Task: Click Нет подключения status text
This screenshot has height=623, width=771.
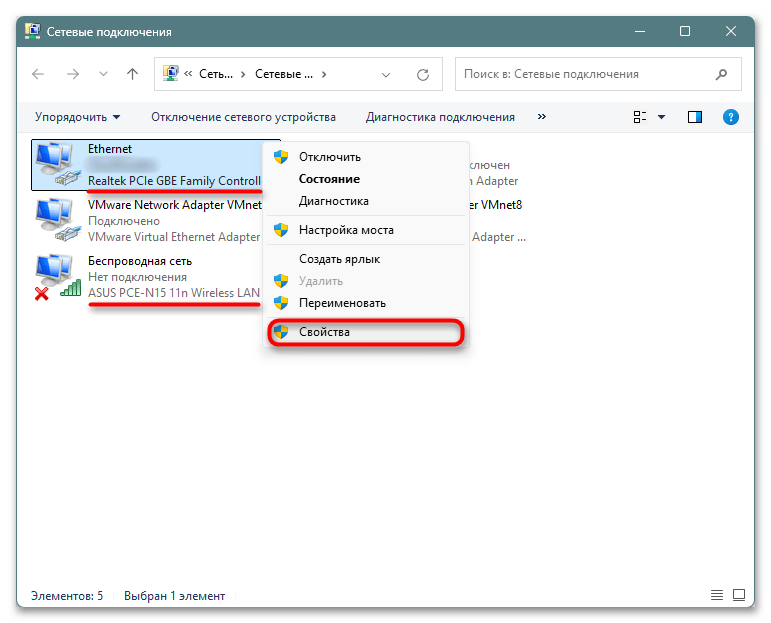Action: pyautogui.click(x=137, y=277)
